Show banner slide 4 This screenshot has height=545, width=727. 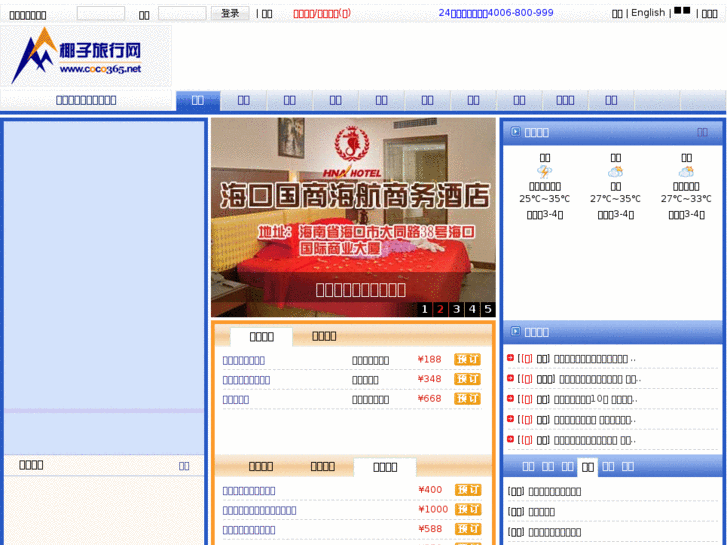(x=472, y=309)
